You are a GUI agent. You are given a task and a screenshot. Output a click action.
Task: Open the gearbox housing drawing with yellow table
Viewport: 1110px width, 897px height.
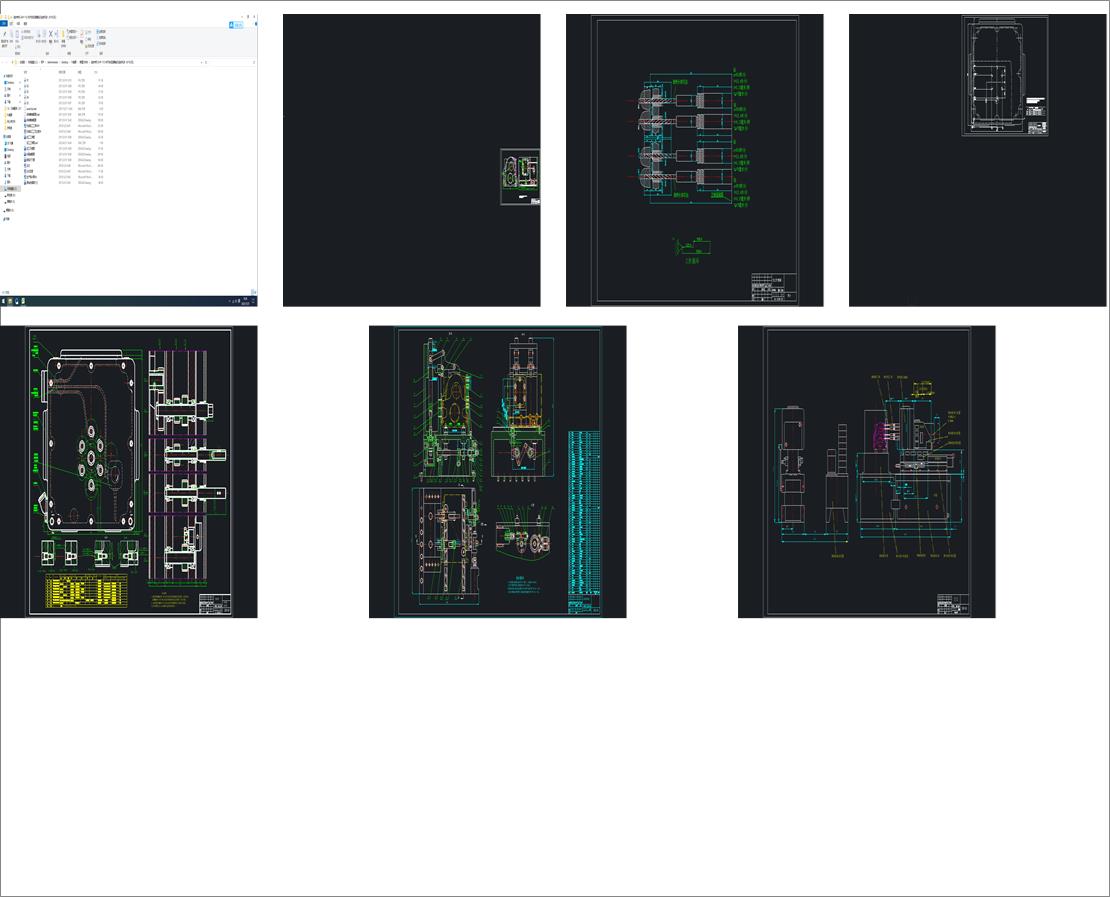128,472
